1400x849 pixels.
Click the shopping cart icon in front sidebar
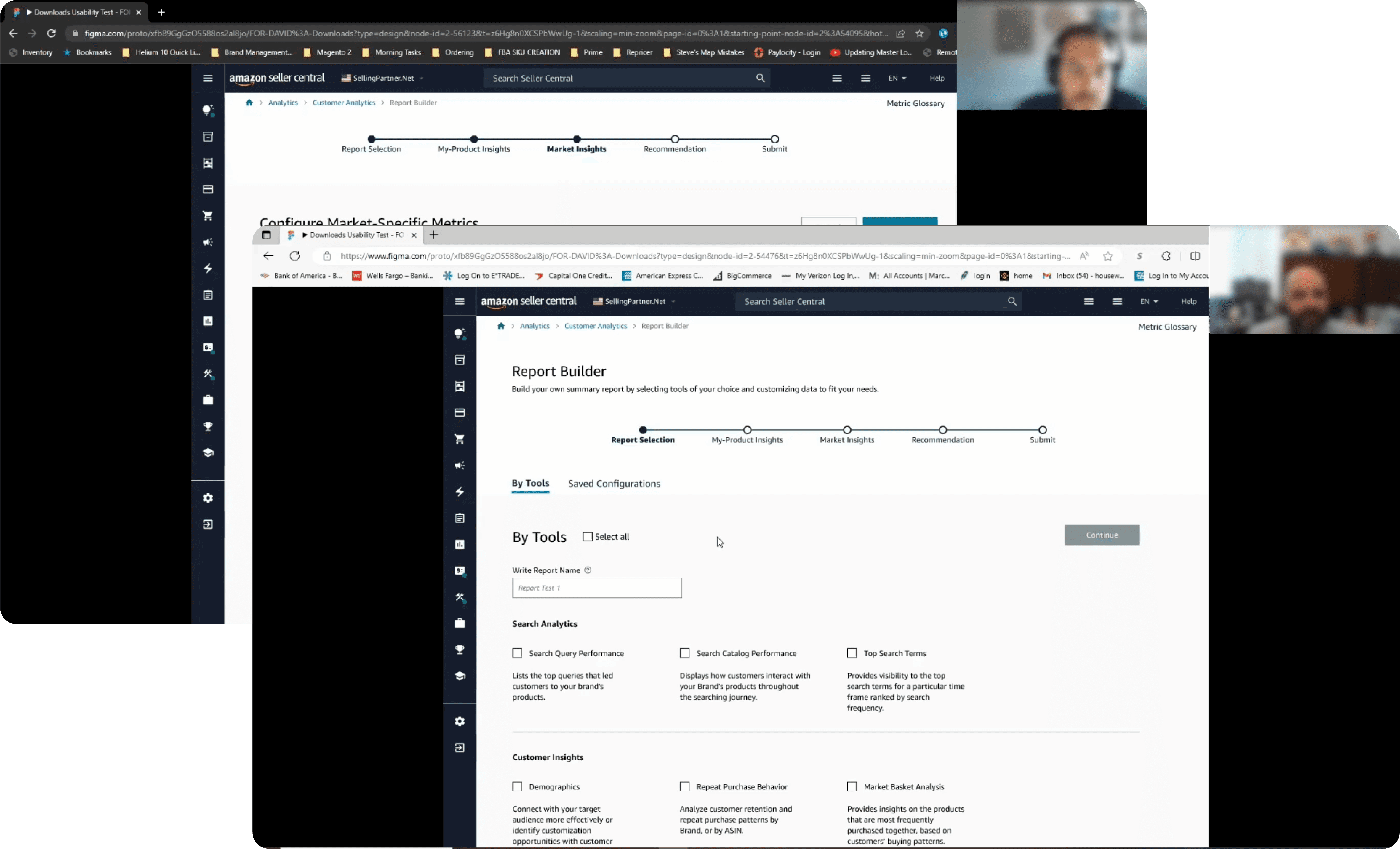point(460,439)
